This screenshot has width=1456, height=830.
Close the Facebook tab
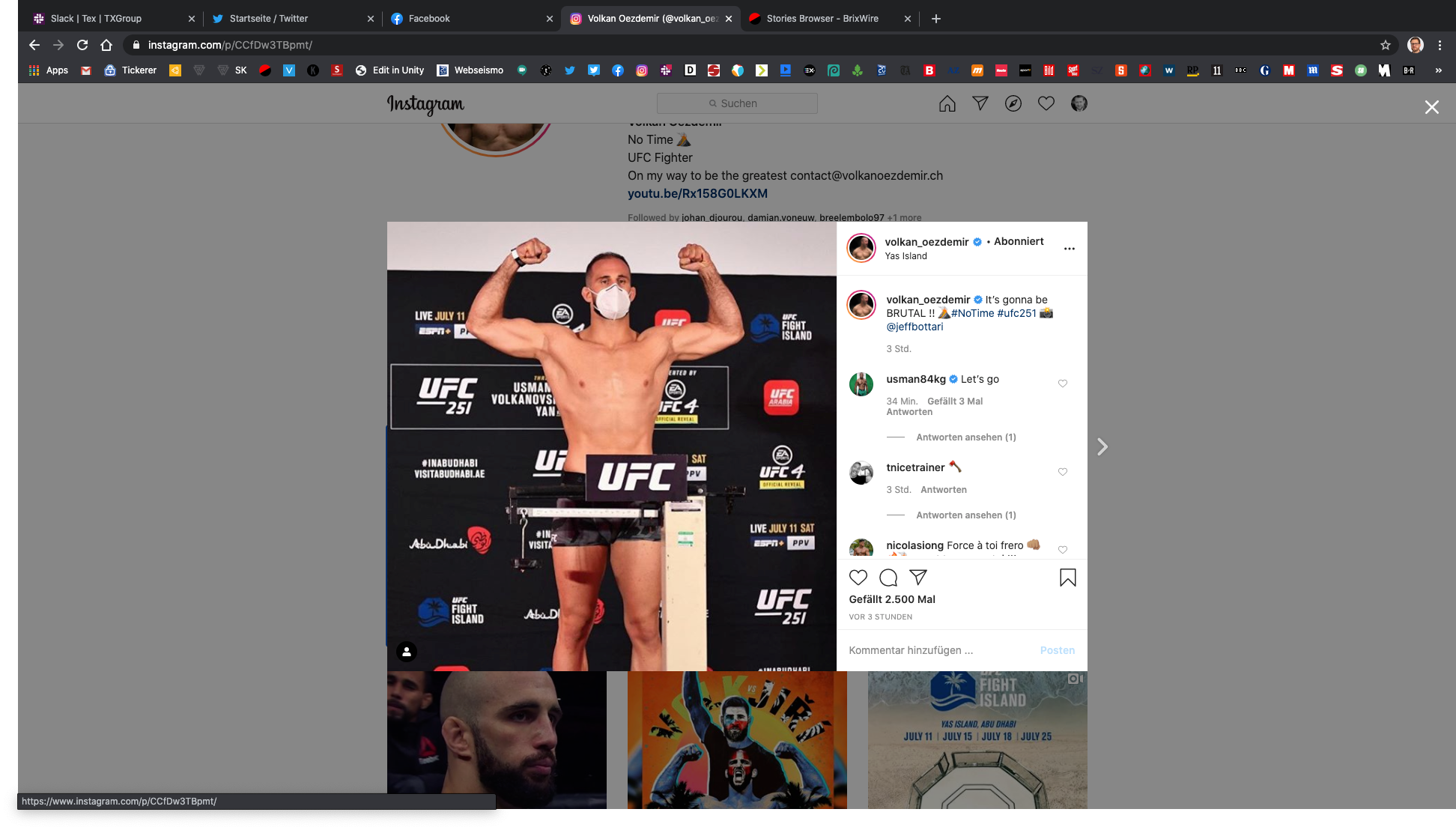(549, 19)
